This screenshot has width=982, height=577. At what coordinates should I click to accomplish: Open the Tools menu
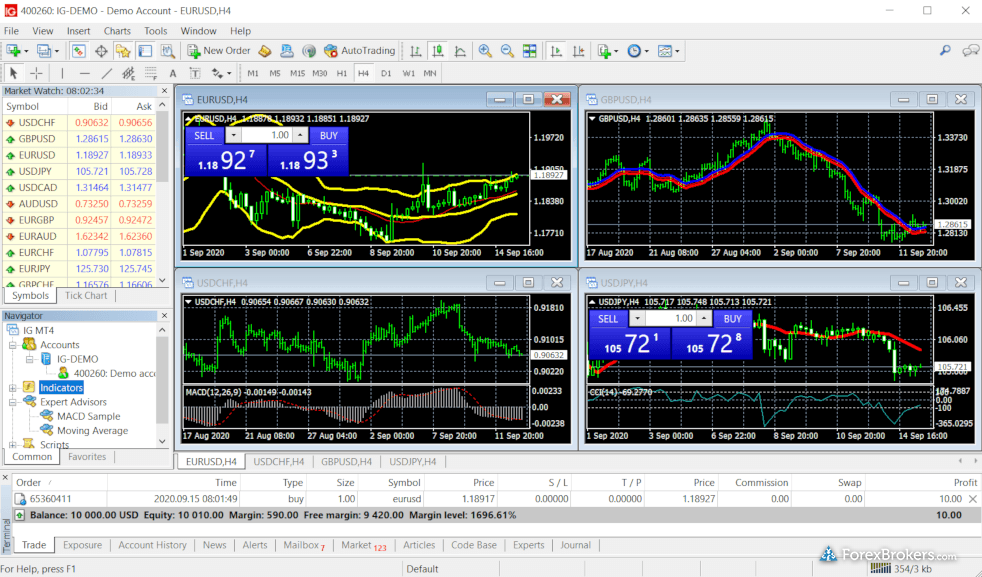(x=155, y=31)
